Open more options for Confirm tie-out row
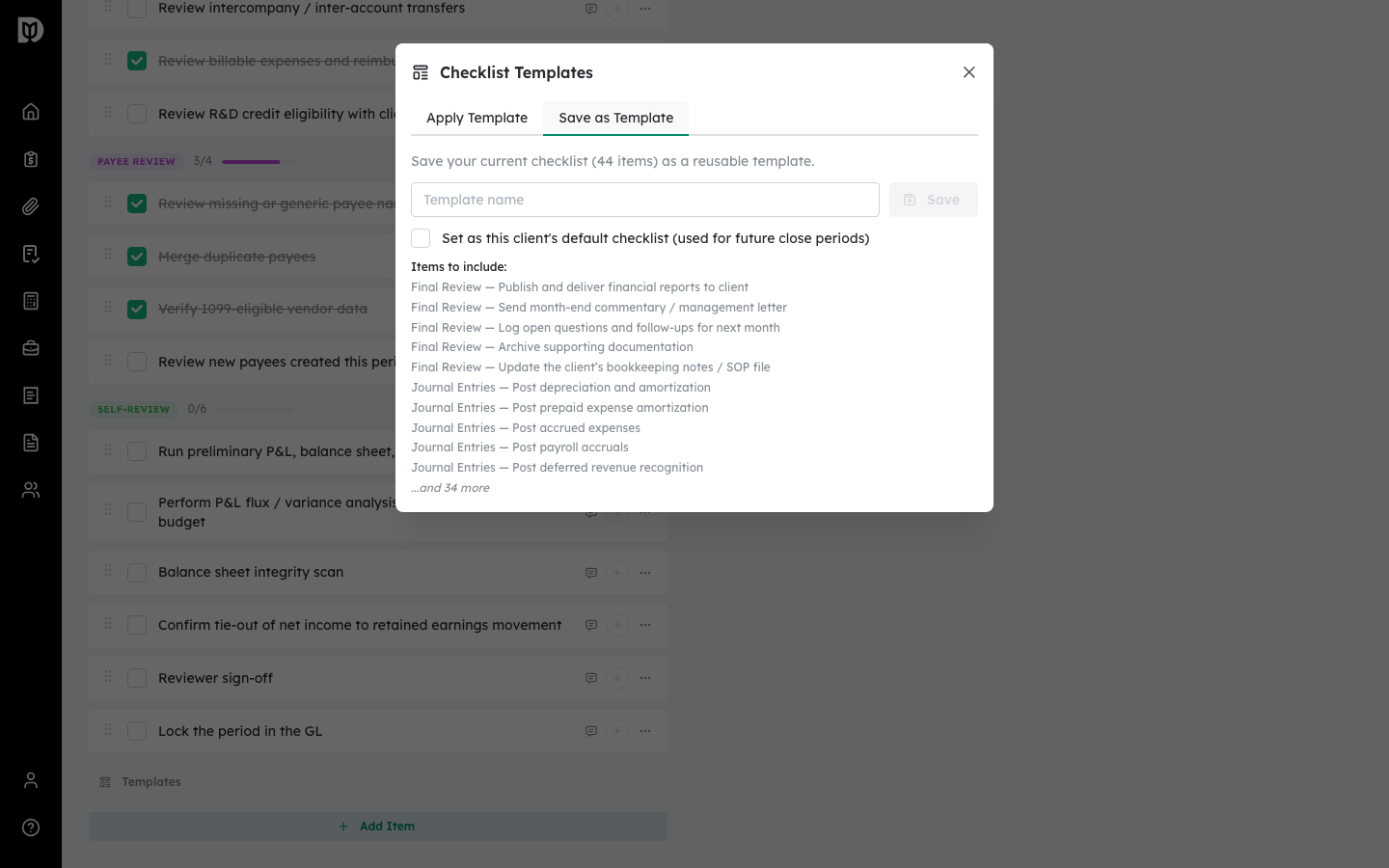1389x868 pixels. (645, 625)
